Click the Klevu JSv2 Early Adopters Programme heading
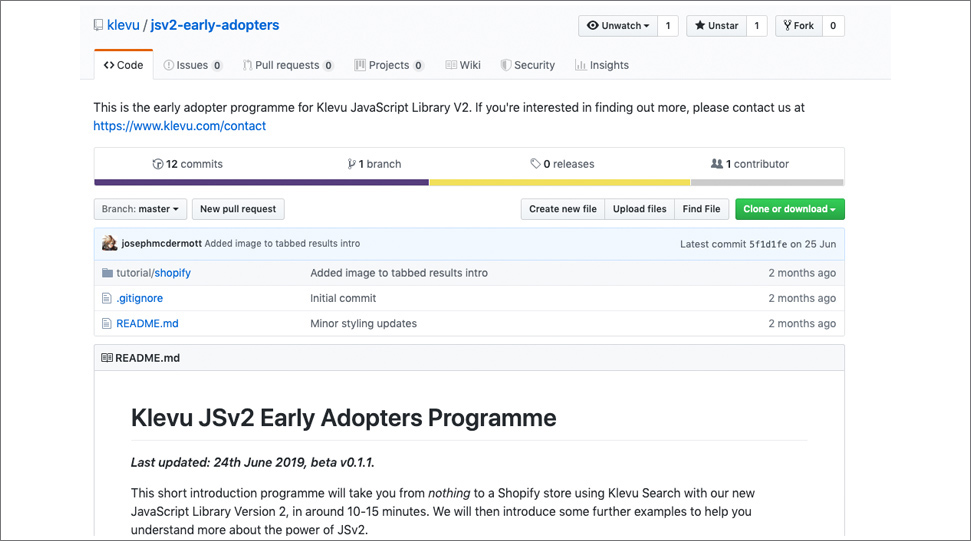The height and width of the screenshot is (541, 971). pos(344,418)
